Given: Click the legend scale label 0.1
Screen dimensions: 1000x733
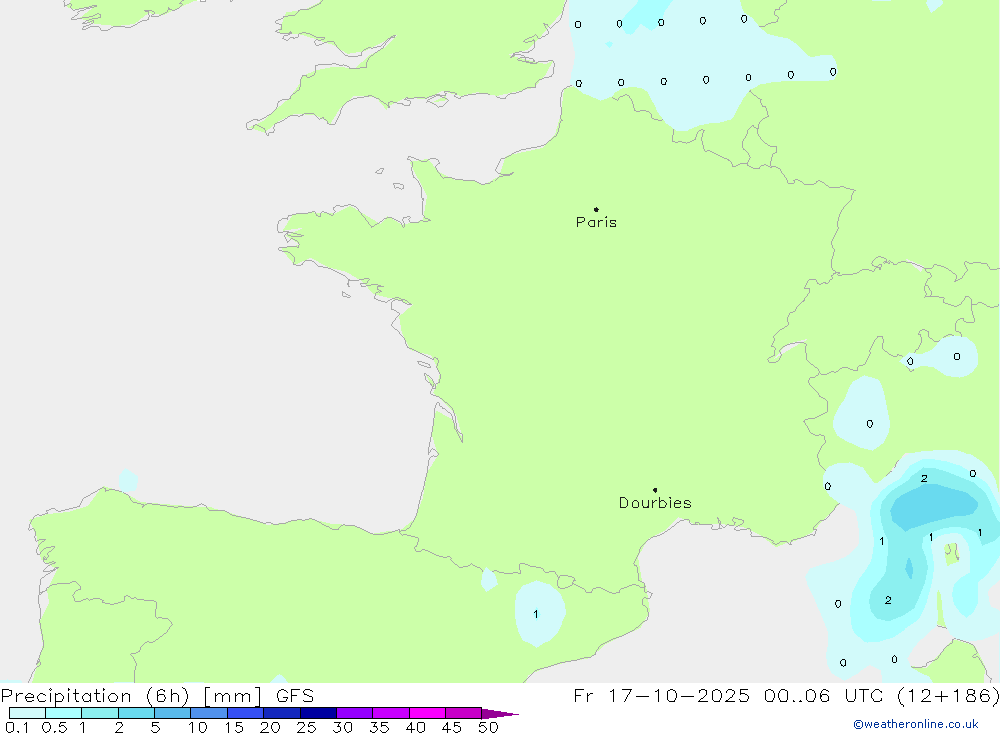Looking at the screenshot, I should 17,727.
